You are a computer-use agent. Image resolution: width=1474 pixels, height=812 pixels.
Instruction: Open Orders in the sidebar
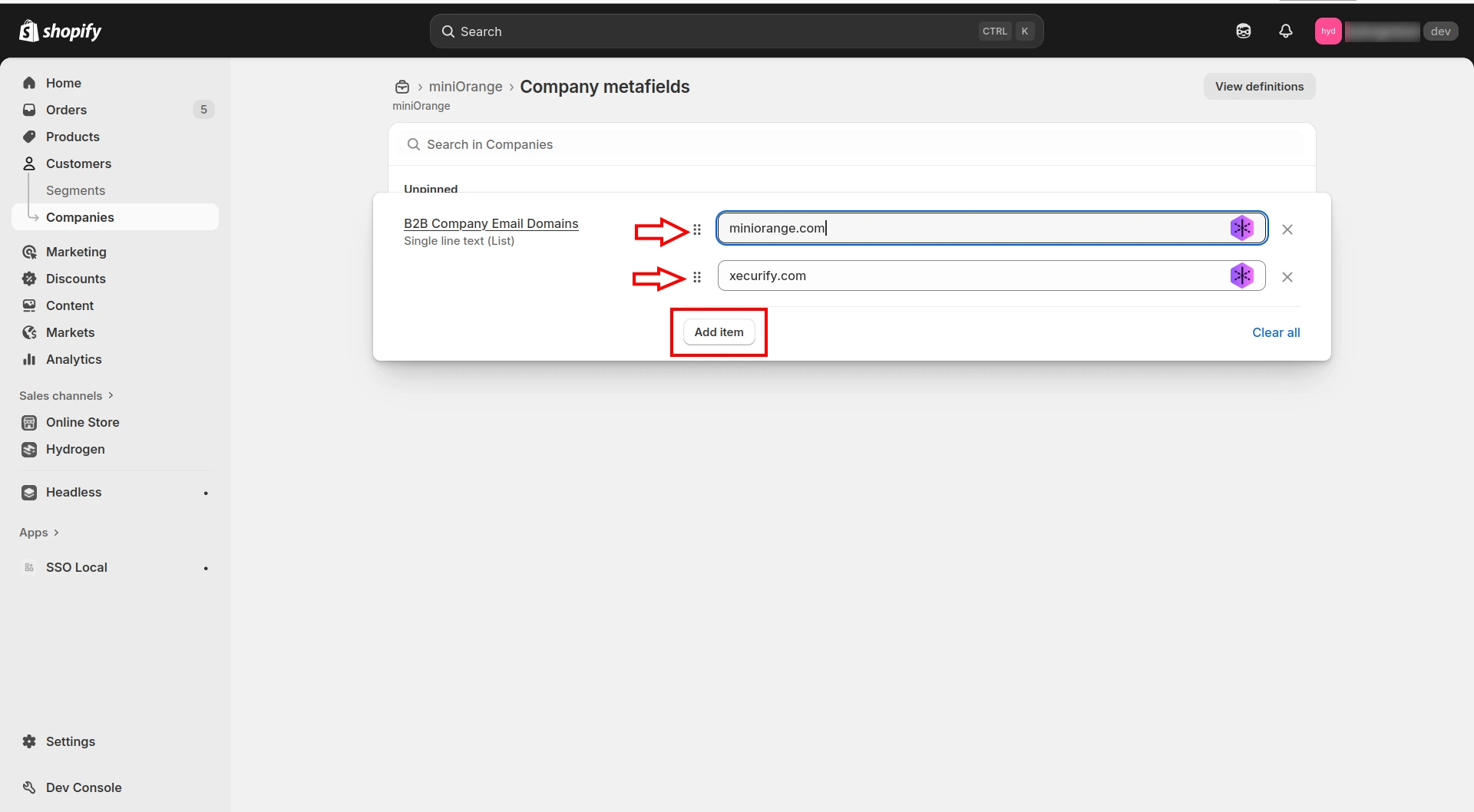pyautogui.click(x=66, y=110)
